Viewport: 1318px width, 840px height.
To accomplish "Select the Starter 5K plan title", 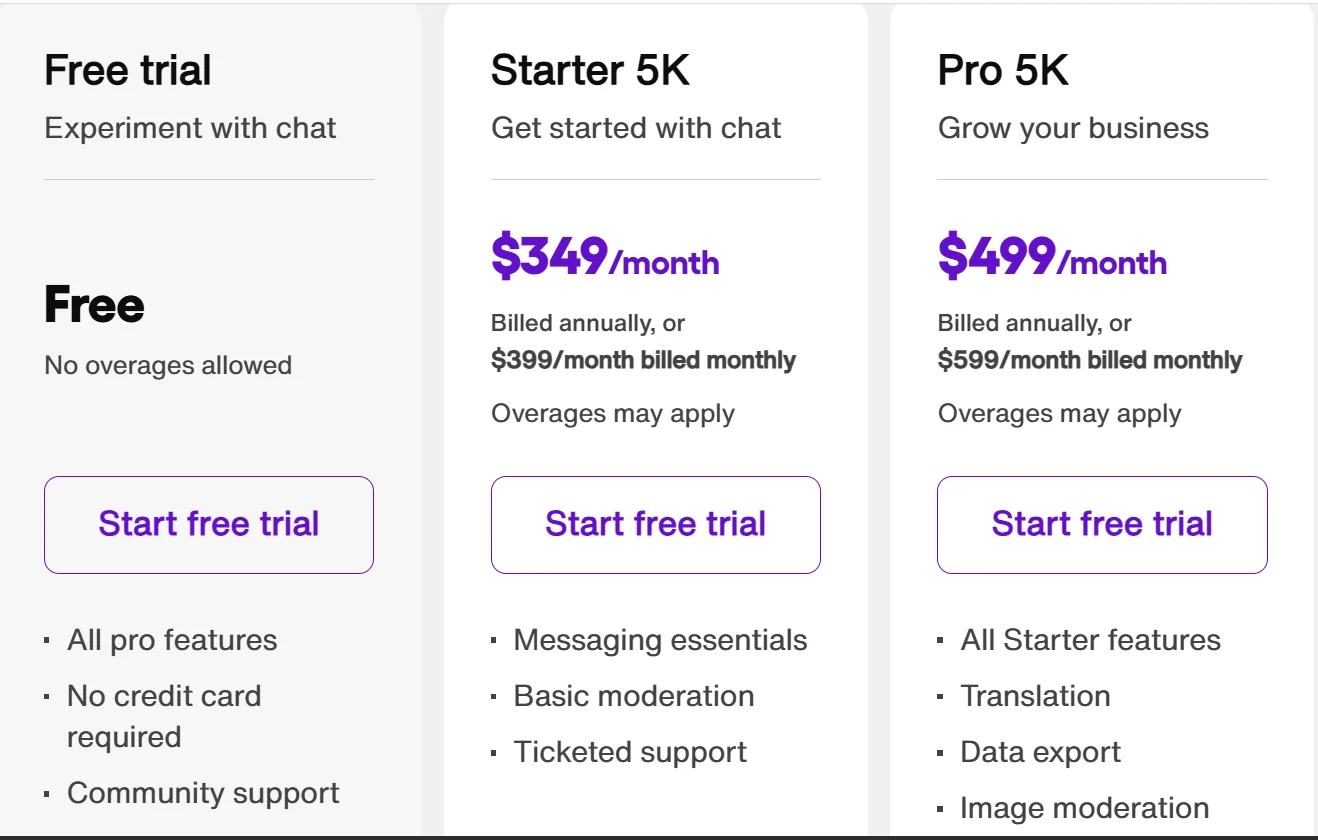I will [x=590, y=71].
